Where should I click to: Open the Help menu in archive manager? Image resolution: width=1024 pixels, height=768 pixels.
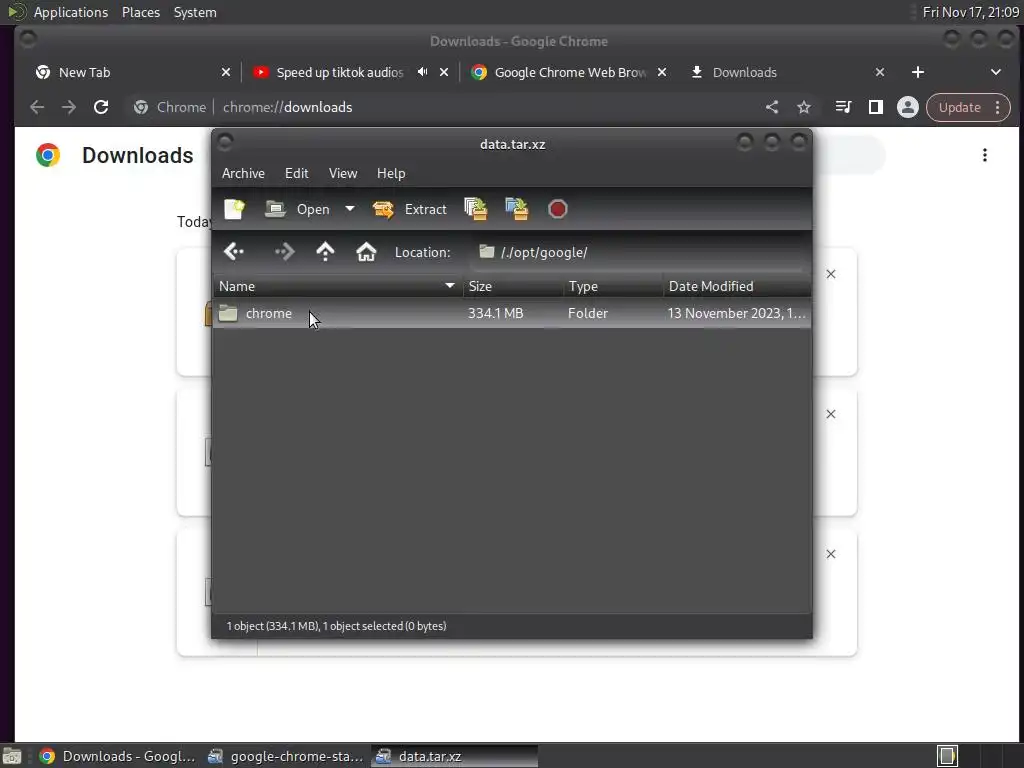click(391, 173)
